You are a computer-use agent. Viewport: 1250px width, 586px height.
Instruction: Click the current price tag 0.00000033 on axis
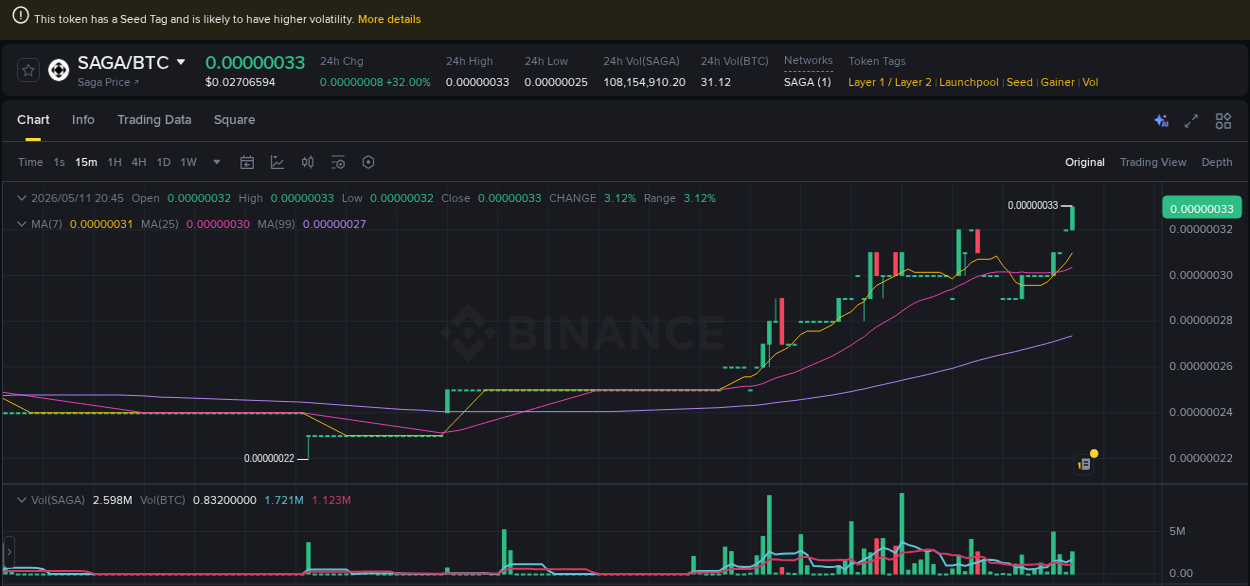tap(1201, 208)
